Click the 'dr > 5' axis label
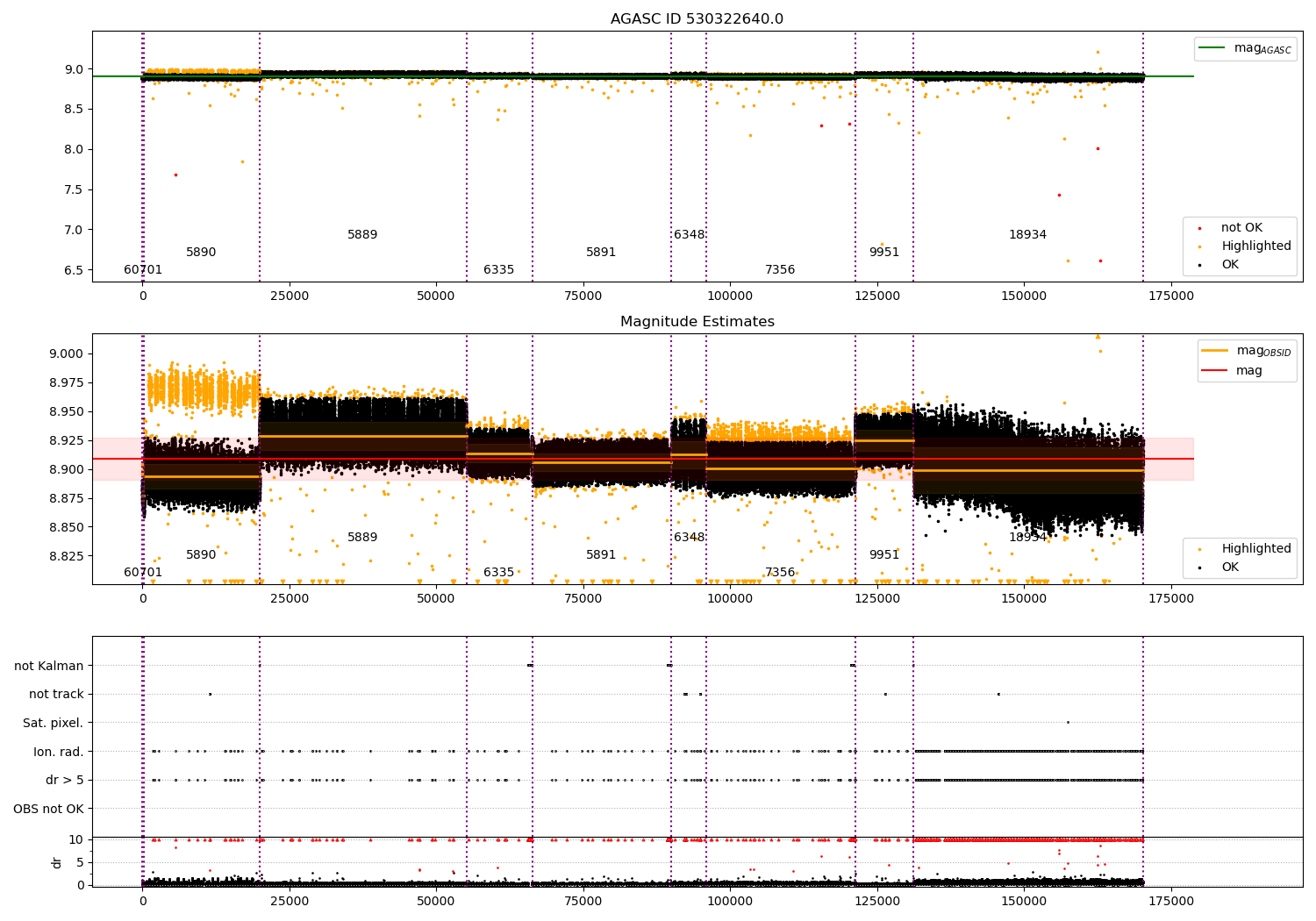The width and height of the screenshot is (1316, 921). click(x=65, y=780)
